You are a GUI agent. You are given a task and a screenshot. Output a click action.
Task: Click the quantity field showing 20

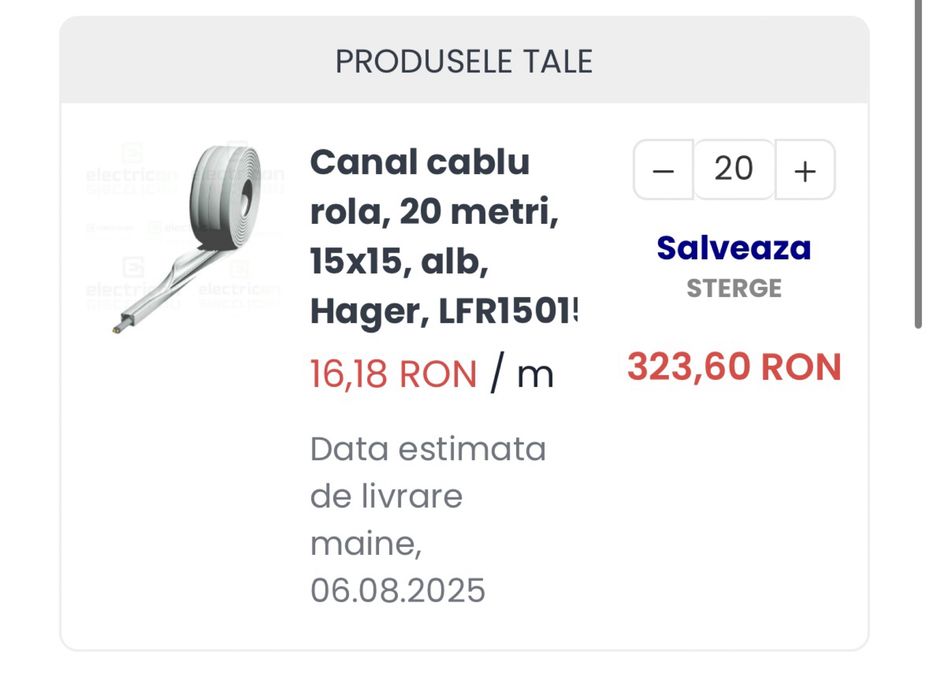pyautogui.click(x=733, y=169)
